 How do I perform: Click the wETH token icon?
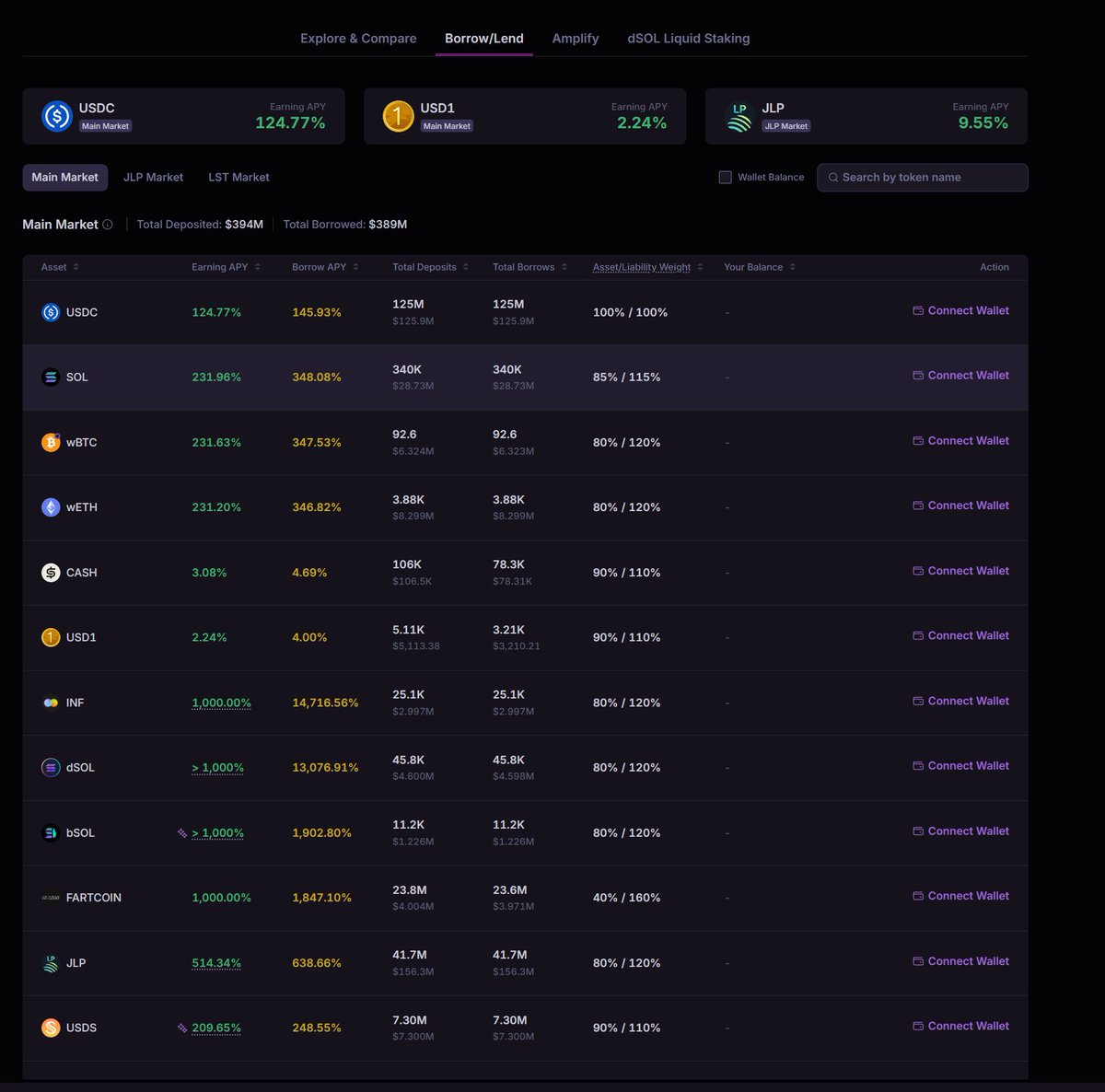(51, 507)
